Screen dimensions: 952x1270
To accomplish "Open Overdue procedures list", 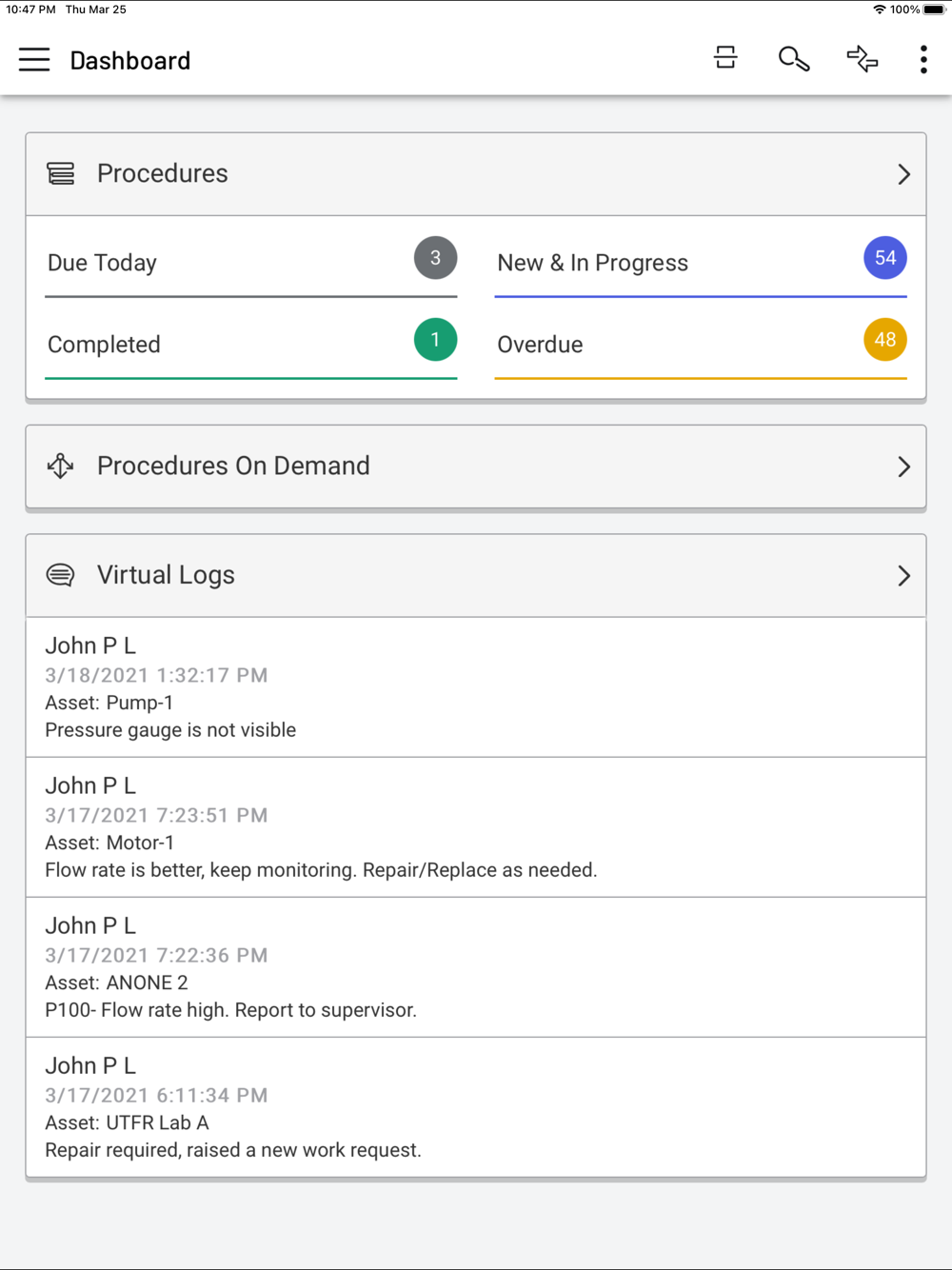I will [666, 345].
